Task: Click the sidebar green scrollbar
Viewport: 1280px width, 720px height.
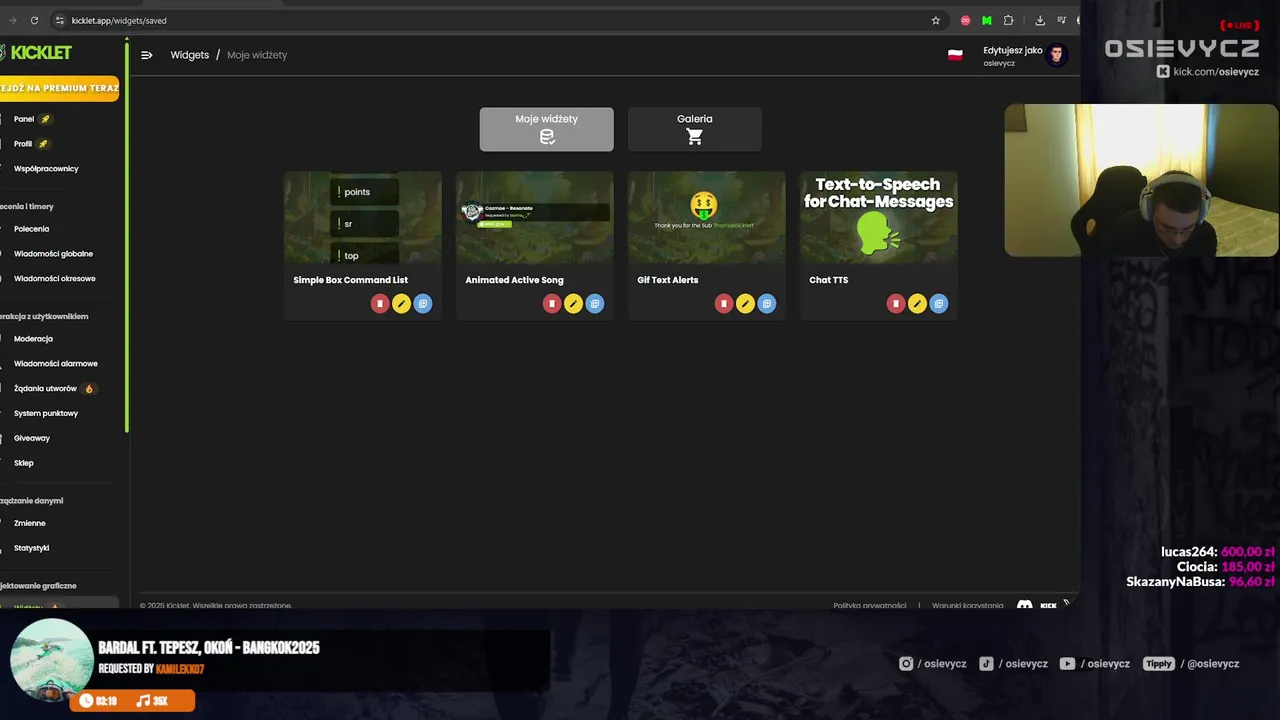Action: point(127,235)
